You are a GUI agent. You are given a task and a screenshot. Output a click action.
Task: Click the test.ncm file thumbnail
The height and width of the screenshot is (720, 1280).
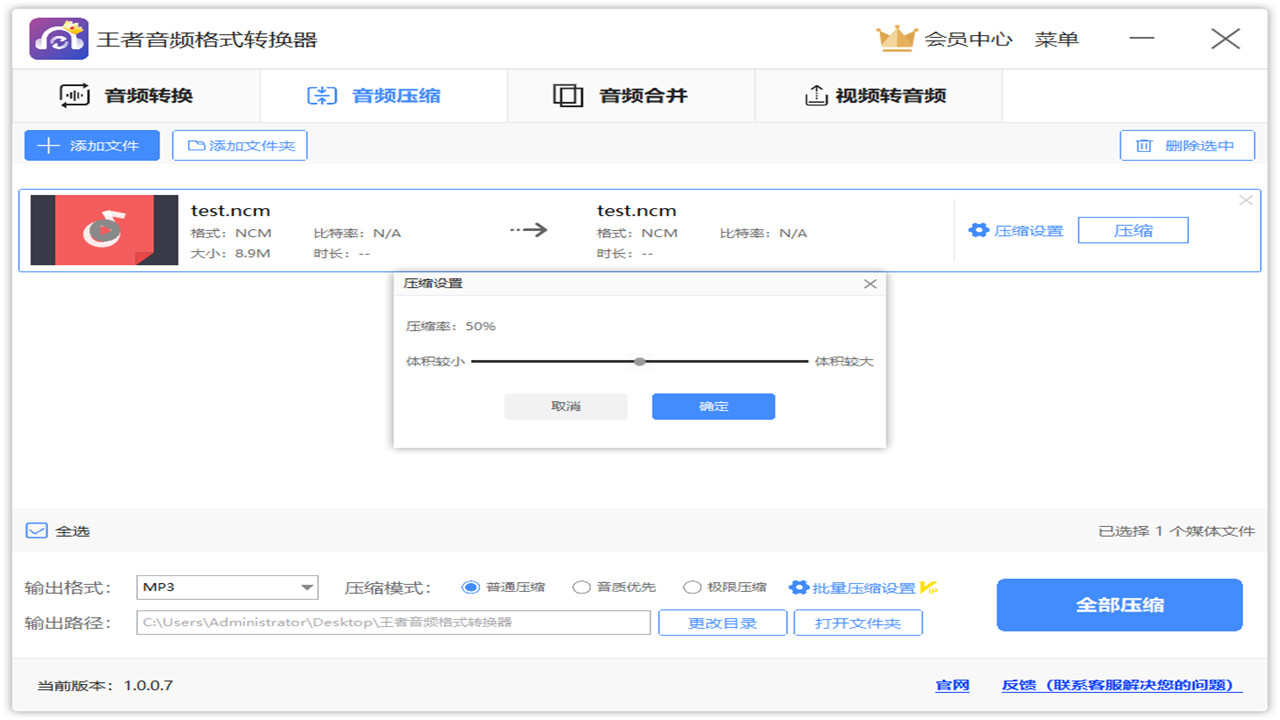(x=103, y=230)
